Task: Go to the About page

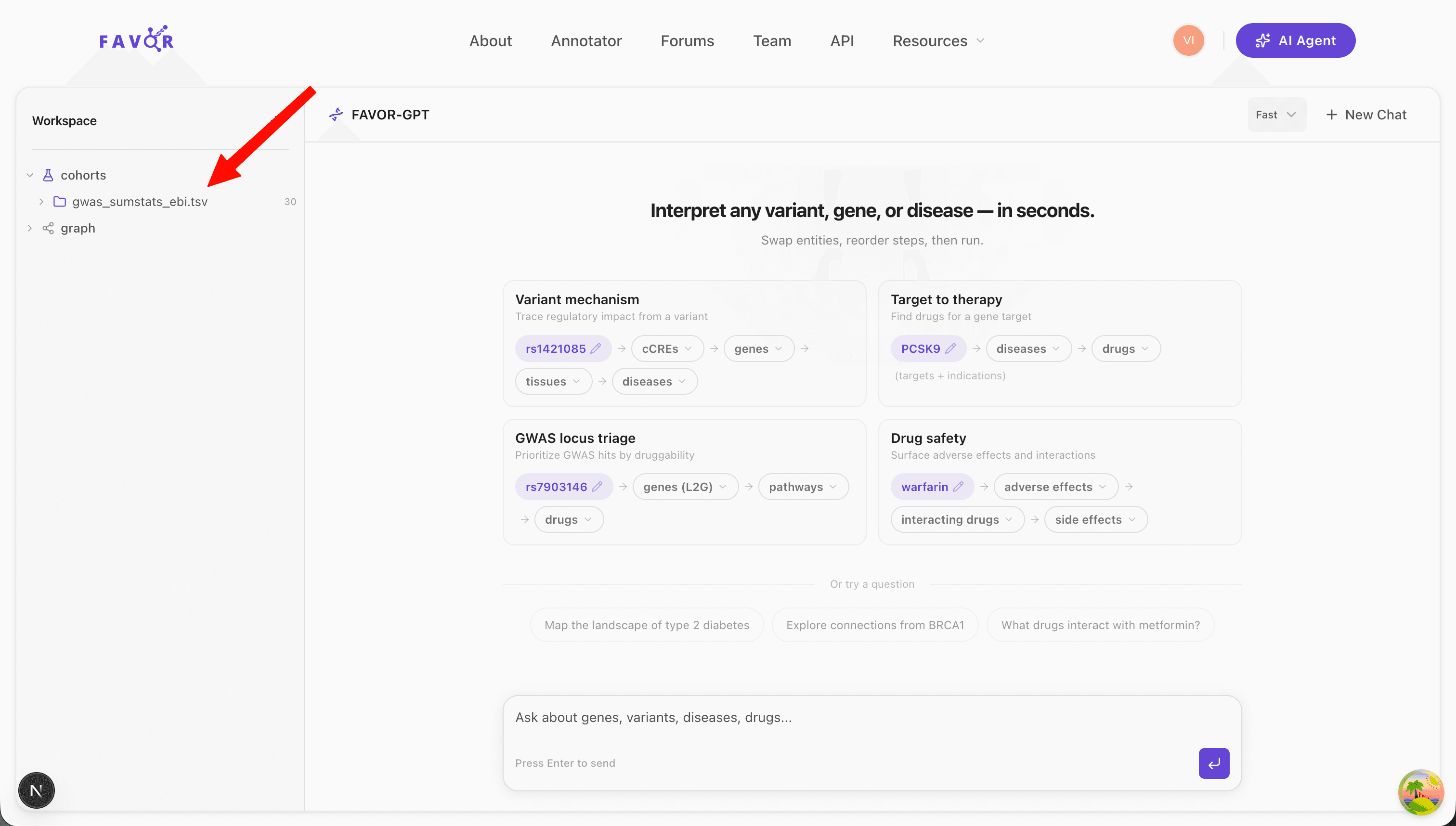Action: 490,41
